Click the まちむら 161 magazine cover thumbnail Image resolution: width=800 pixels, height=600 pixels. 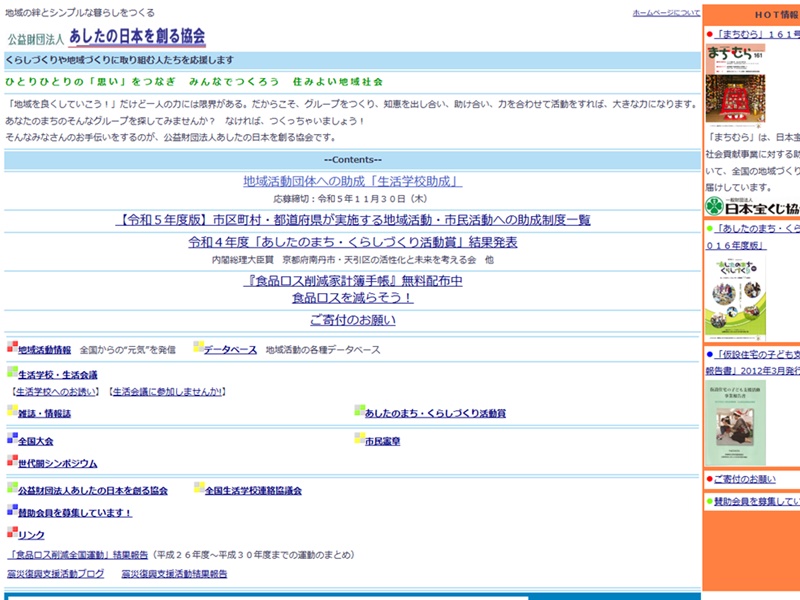point(735,84)
